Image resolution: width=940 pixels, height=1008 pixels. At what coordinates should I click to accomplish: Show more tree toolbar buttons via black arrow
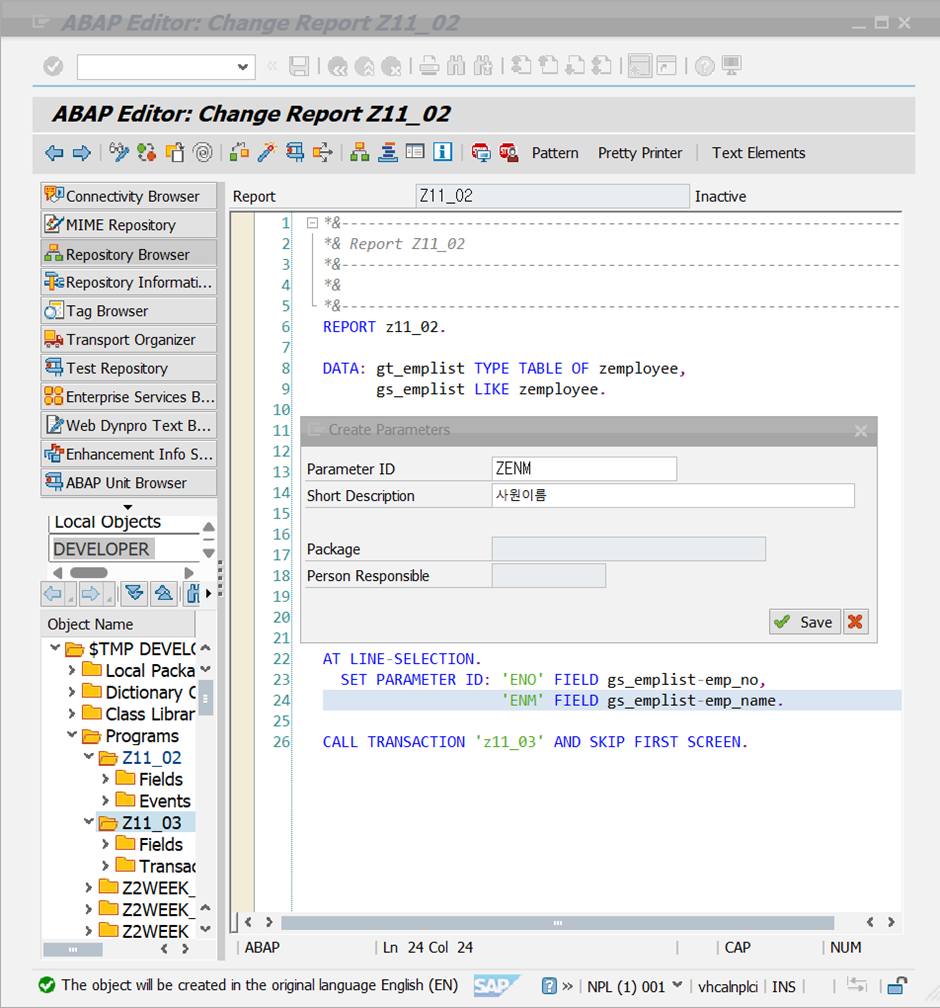pyautogui.click(x=208, y=593)
